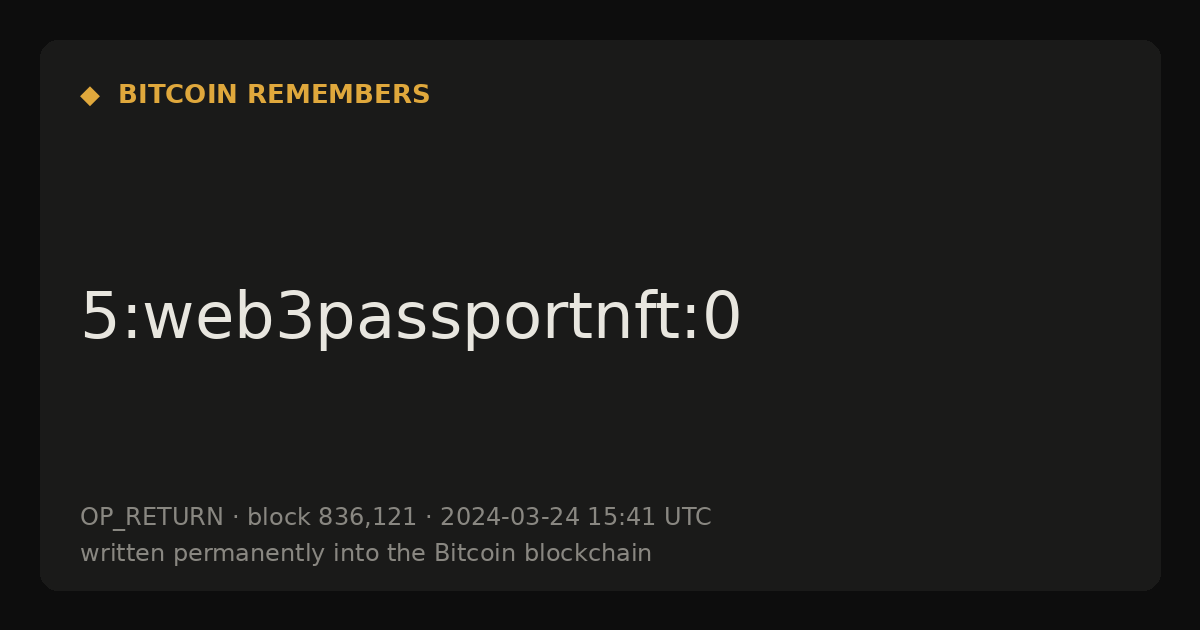Click the written permanently caption line
1200x630 pixels.
point(366,554)
